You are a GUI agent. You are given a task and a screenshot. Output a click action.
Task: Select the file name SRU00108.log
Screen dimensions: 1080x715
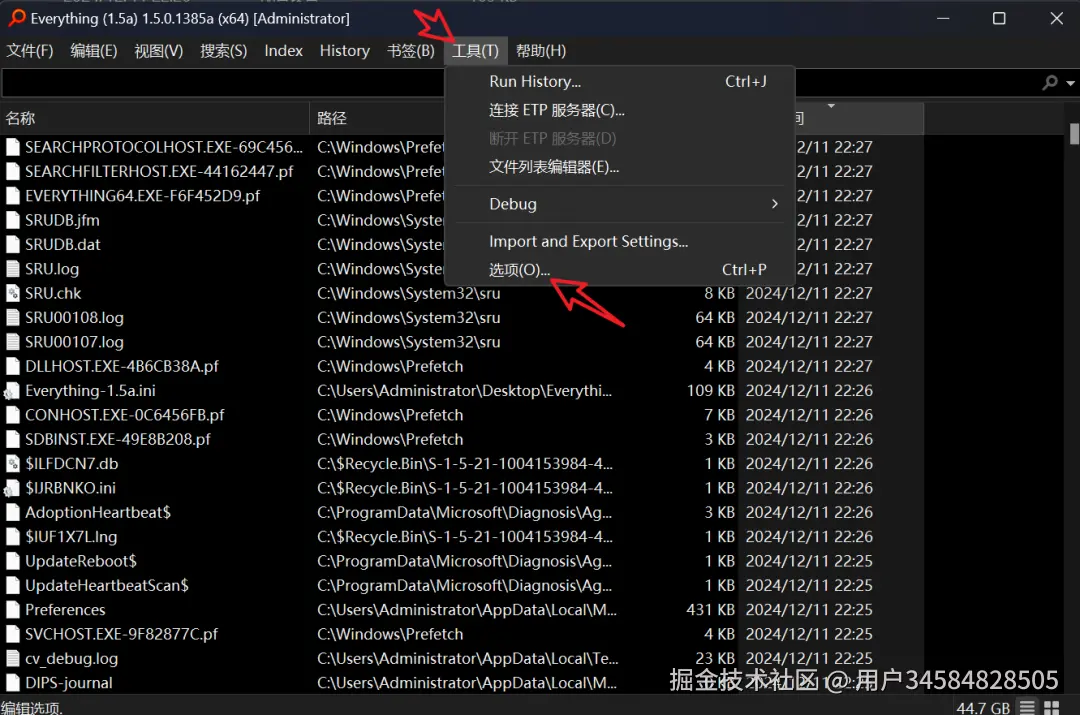(74, 318)
